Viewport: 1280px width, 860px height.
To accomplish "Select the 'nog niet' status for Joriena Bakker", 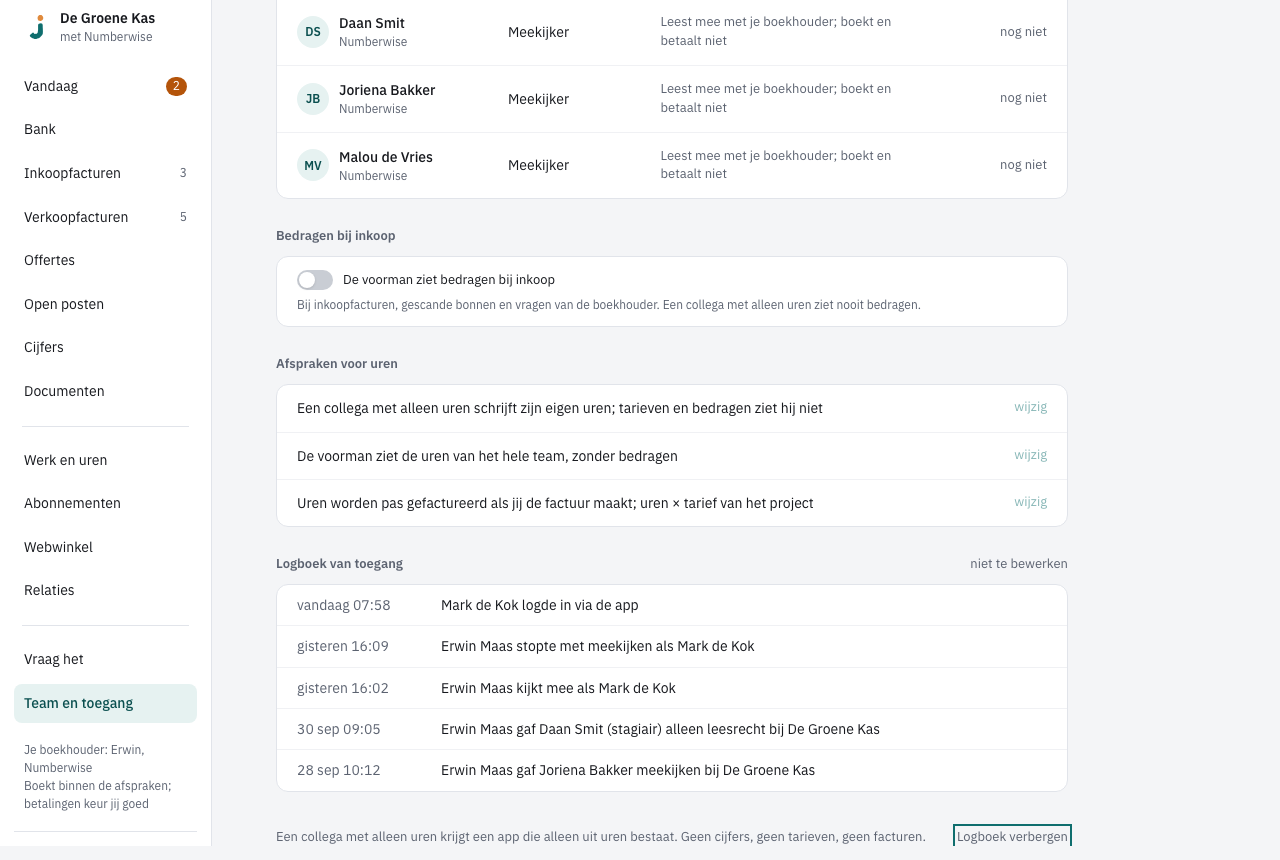I will click(1023, 98).
